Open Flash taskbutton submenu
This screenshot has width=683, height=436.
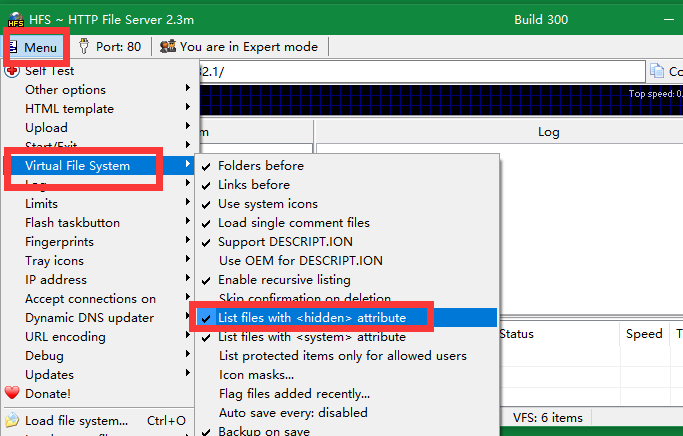[98, 223]
